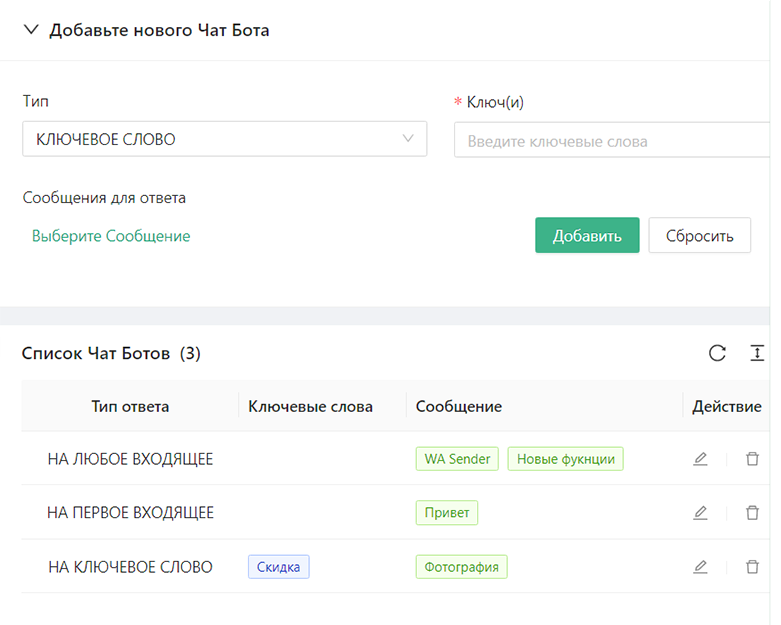Focus the Введите ключевые слова input field
The width and height of the screenshot is (781, 625).
coord(610,141)
